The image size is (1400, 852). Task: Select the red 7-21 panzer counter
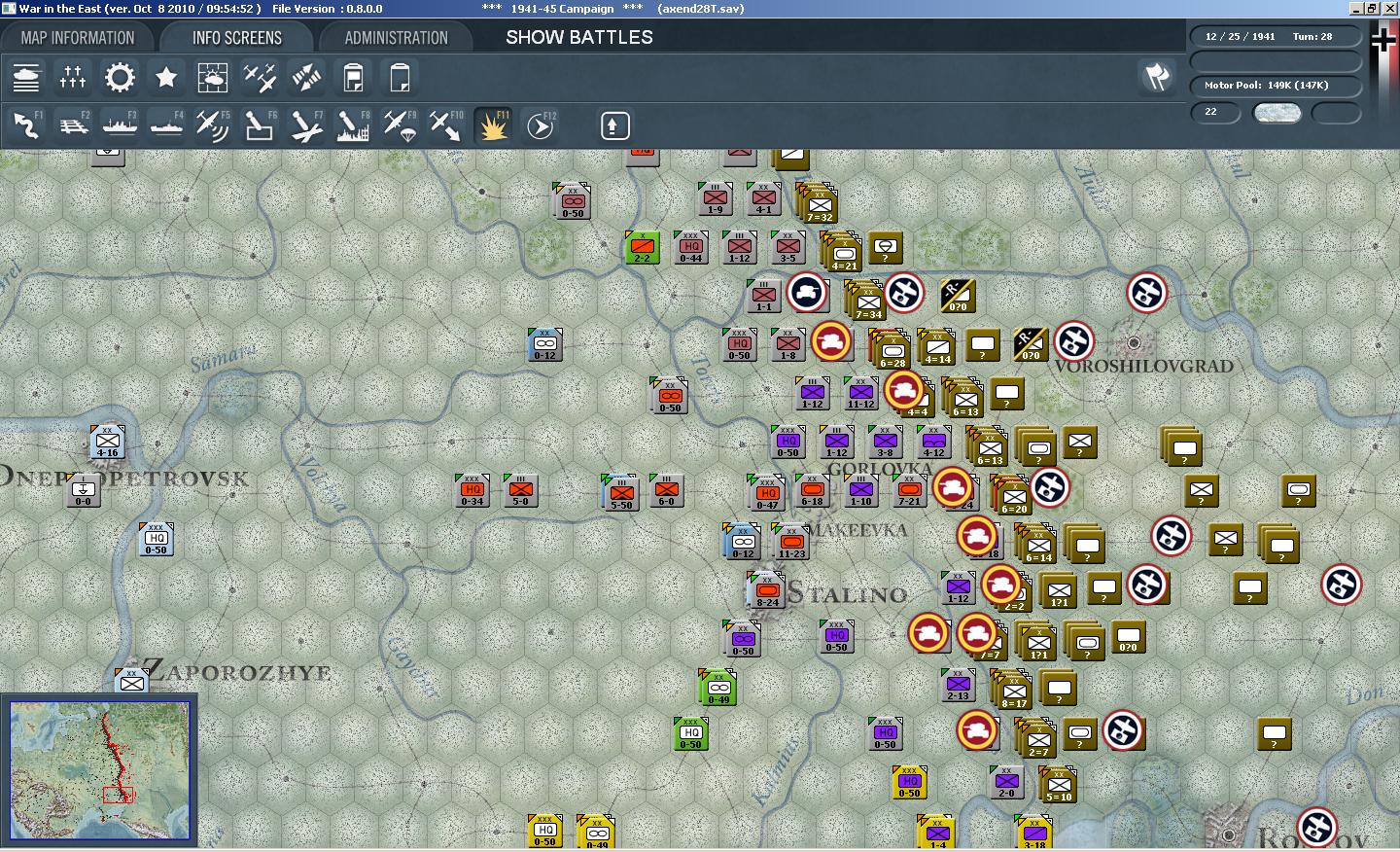[x=910, y=490]
